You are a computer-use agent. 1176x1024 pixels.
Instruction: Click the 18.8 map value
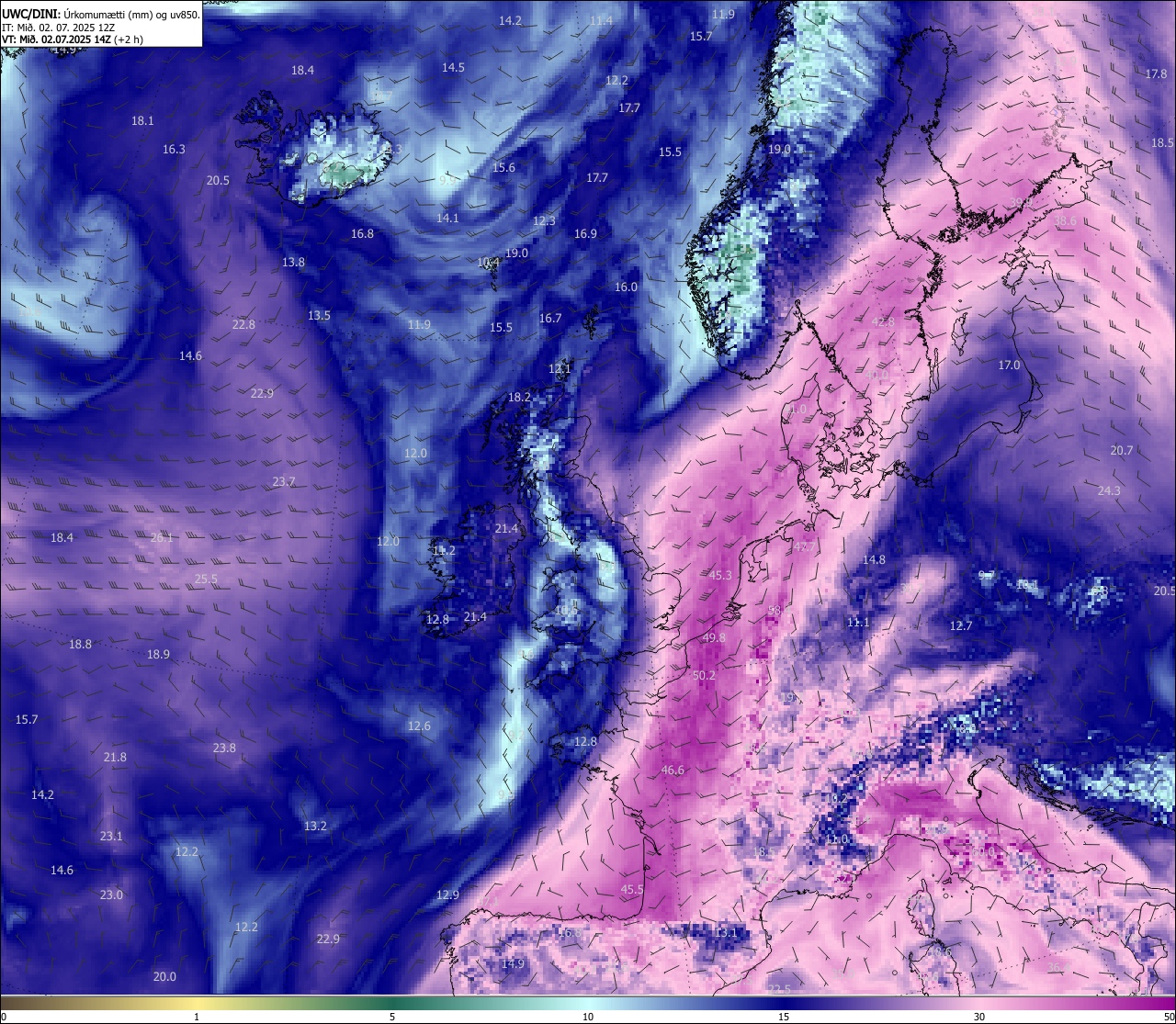click(81, 644)
